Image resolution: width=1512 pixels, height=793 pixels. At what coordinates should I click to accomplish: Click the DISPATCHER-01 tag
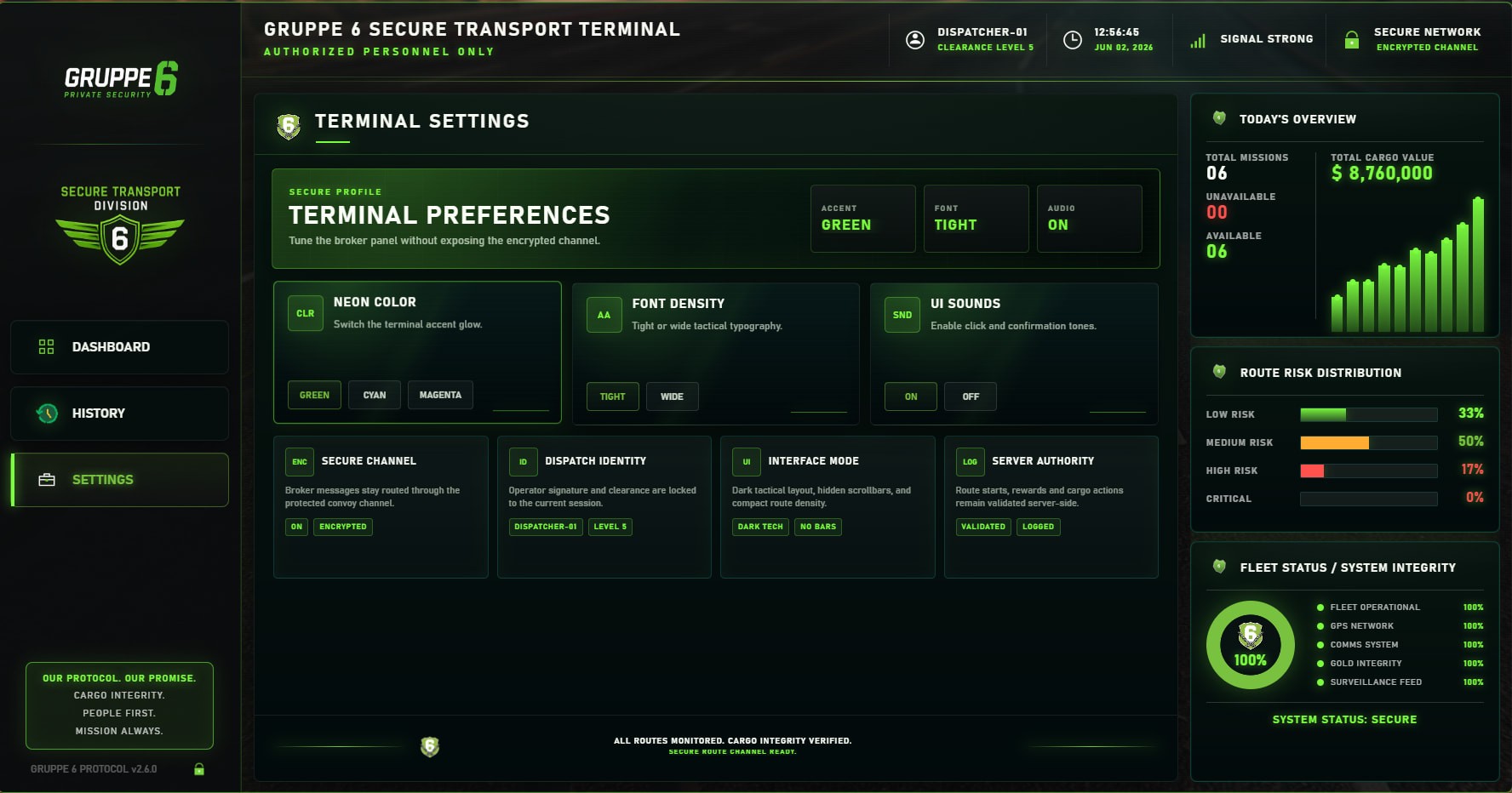pyautogui.click(x=546, y=527)
